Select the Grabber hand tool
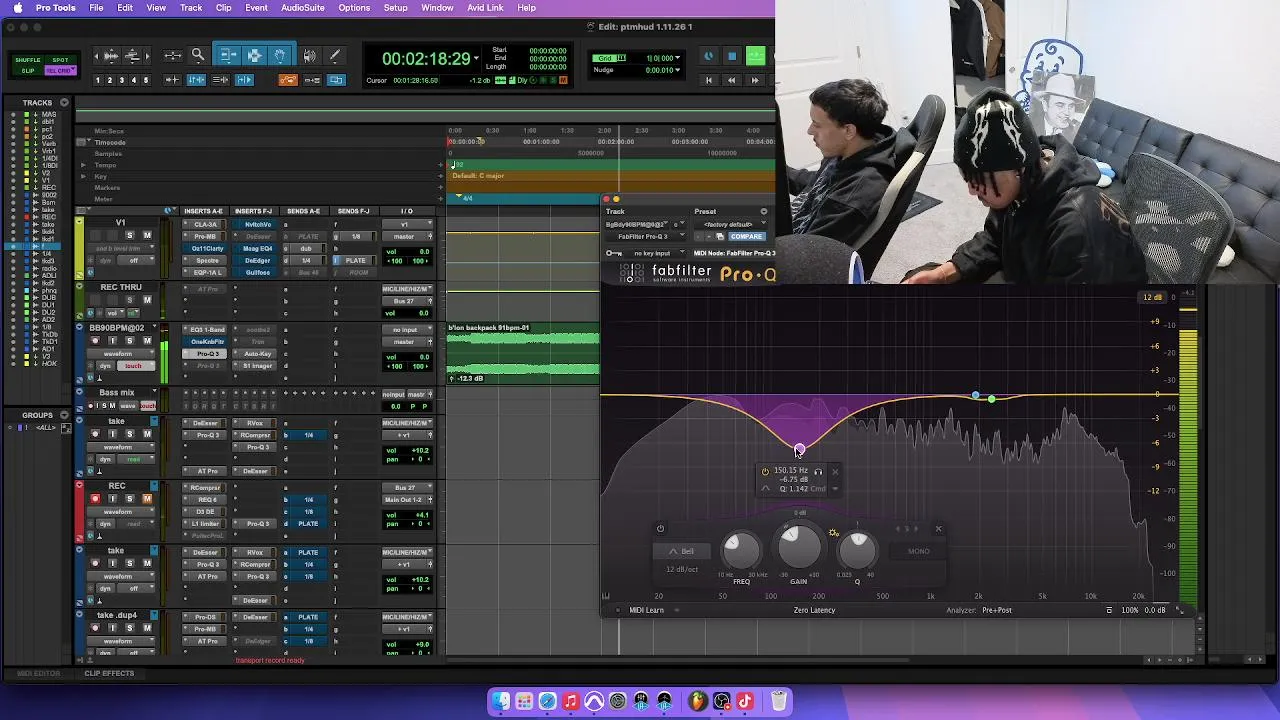1280x720 pixels. click(x=280, y=56)
